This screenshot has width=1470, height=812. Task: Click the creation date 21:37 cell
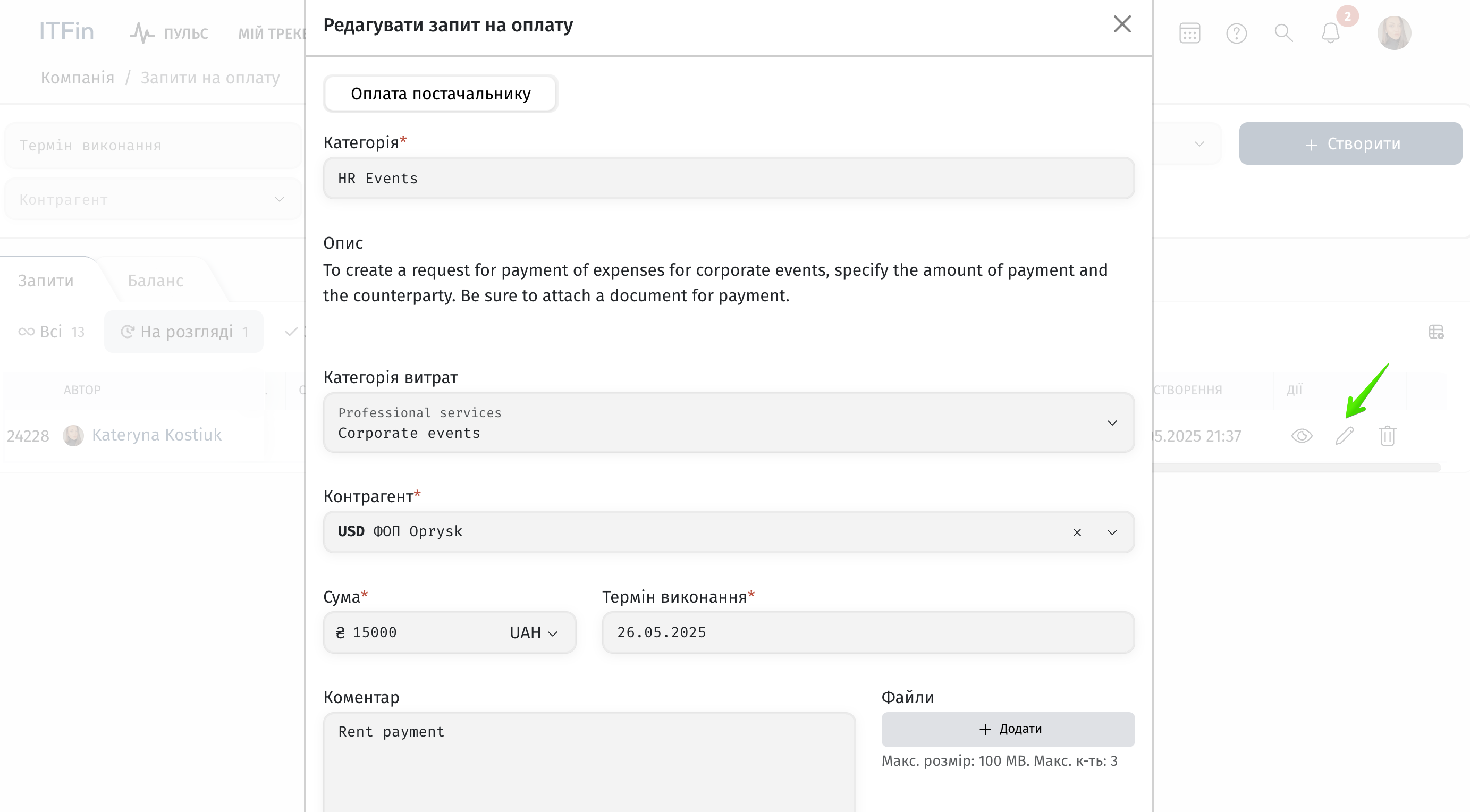click(x=1197, y=436)
